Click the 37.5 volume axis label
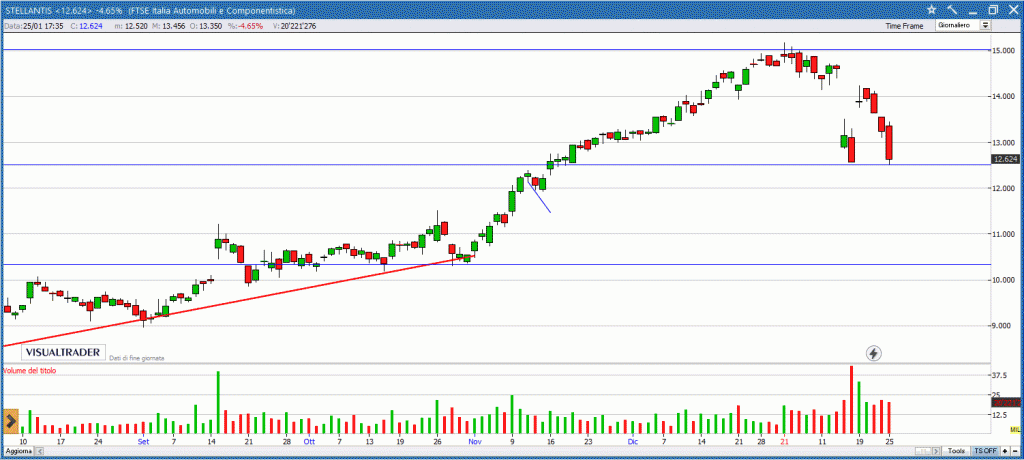 [x=999, y=376]
